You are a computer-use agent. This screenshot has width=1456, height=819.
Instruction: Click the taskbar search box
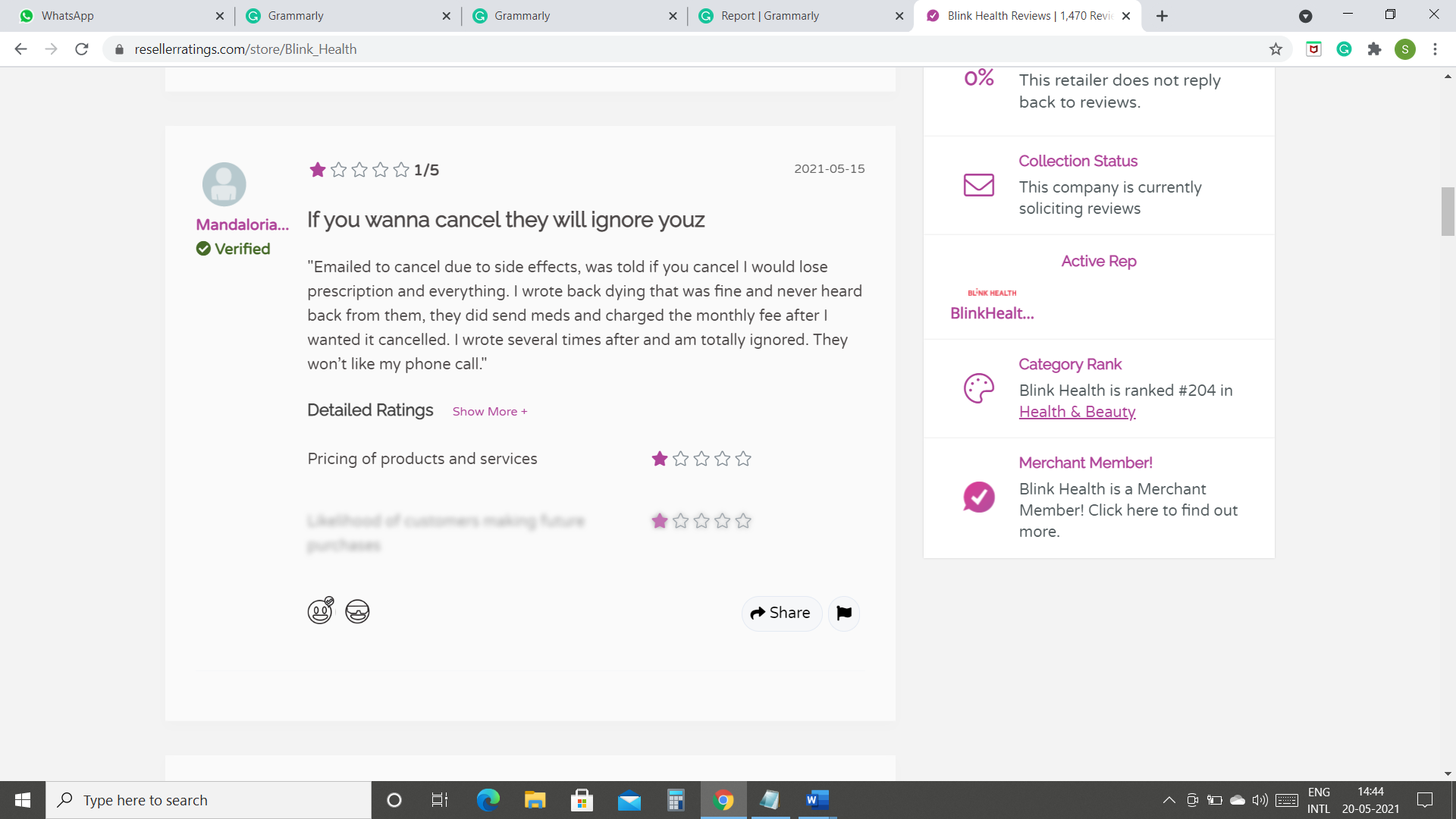[209, 800]
